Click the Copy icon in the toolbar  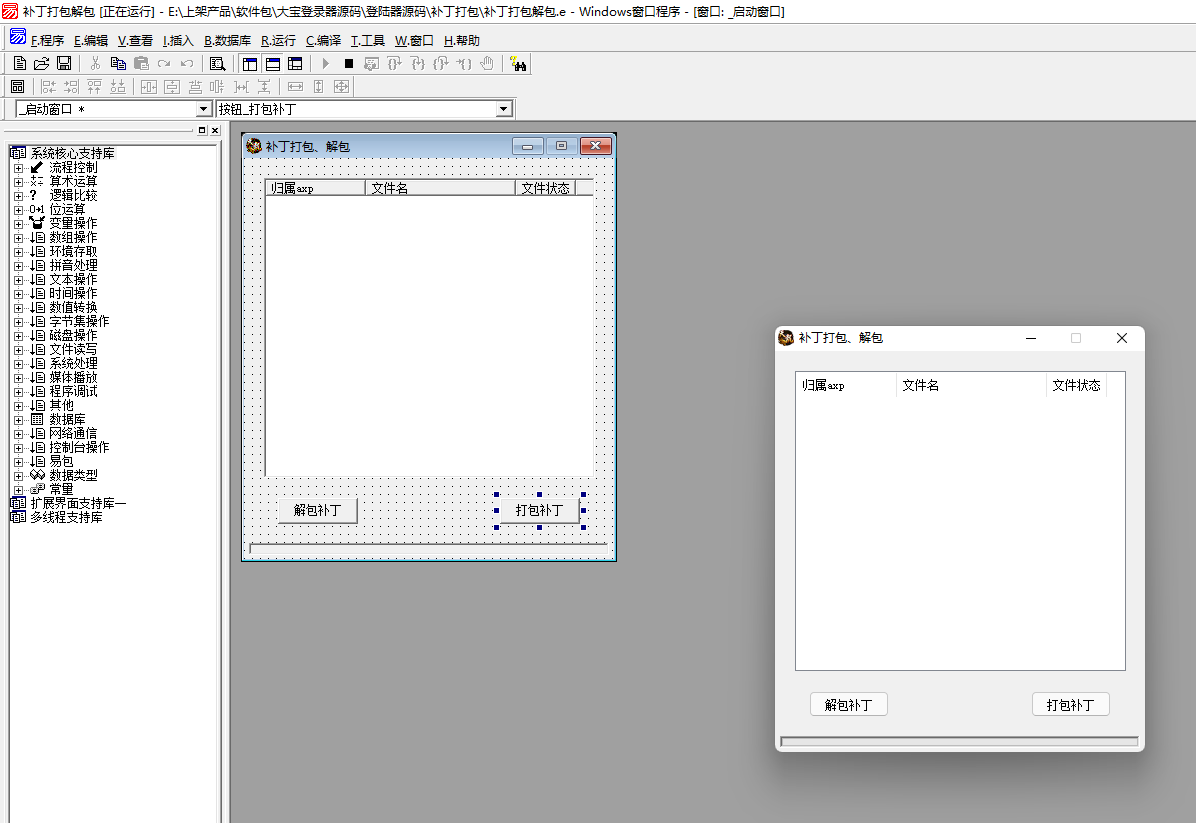coord(118,63)
